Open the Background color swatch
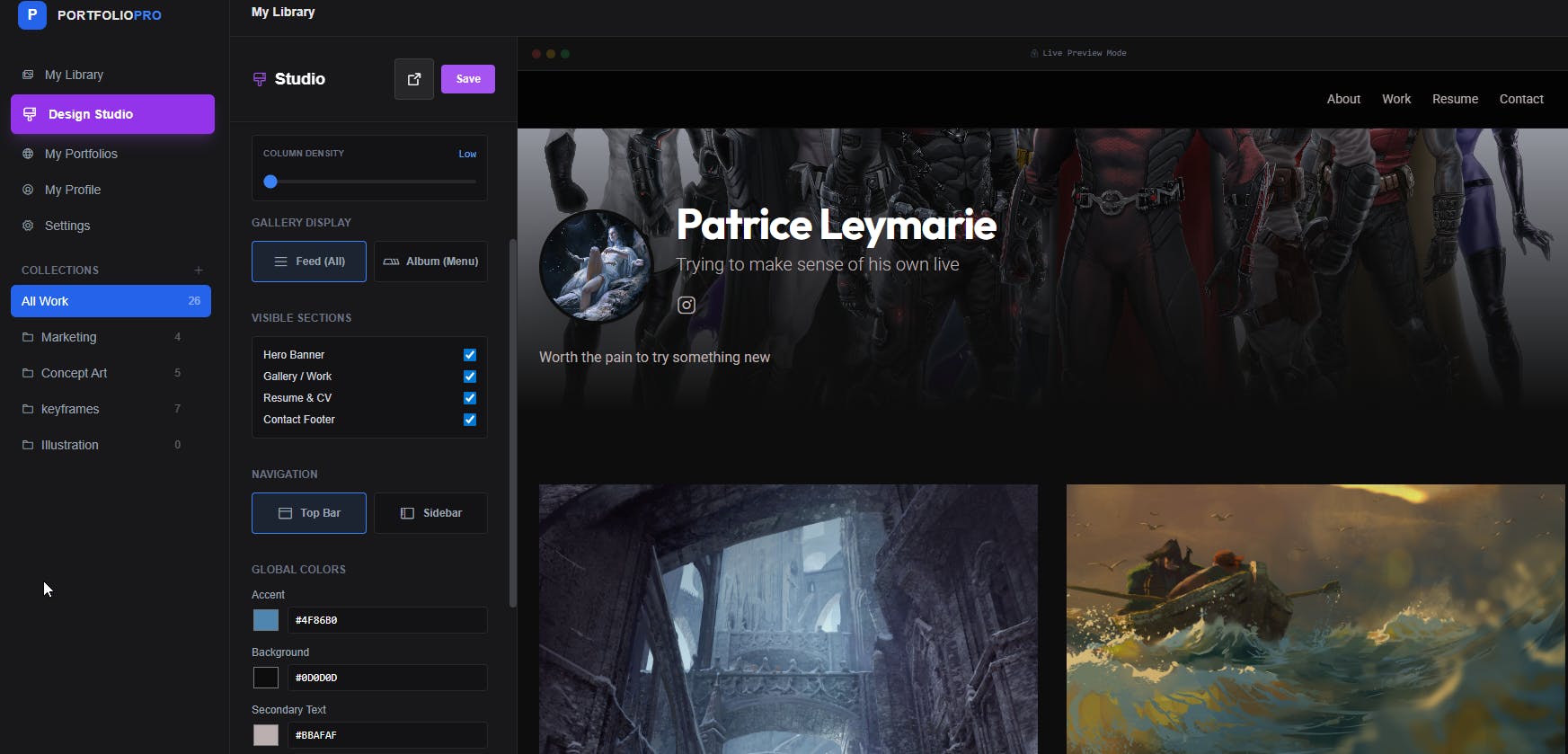The image size is (1568, 754). [266, 678]
